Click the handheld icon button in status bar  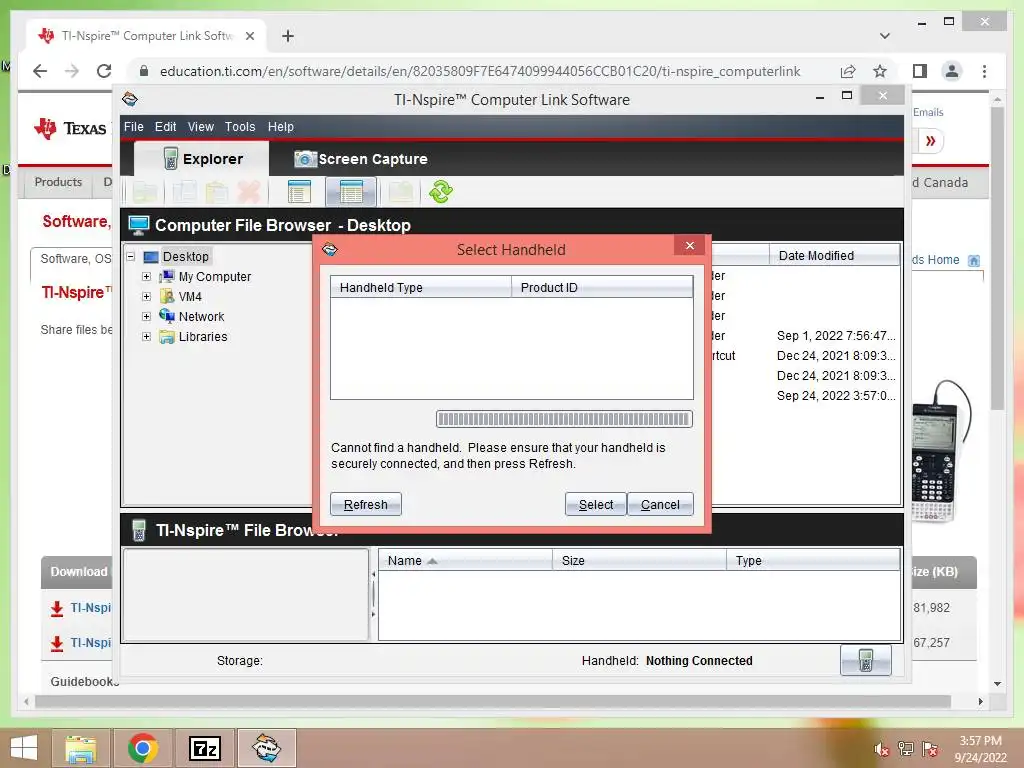pos(865,660)
